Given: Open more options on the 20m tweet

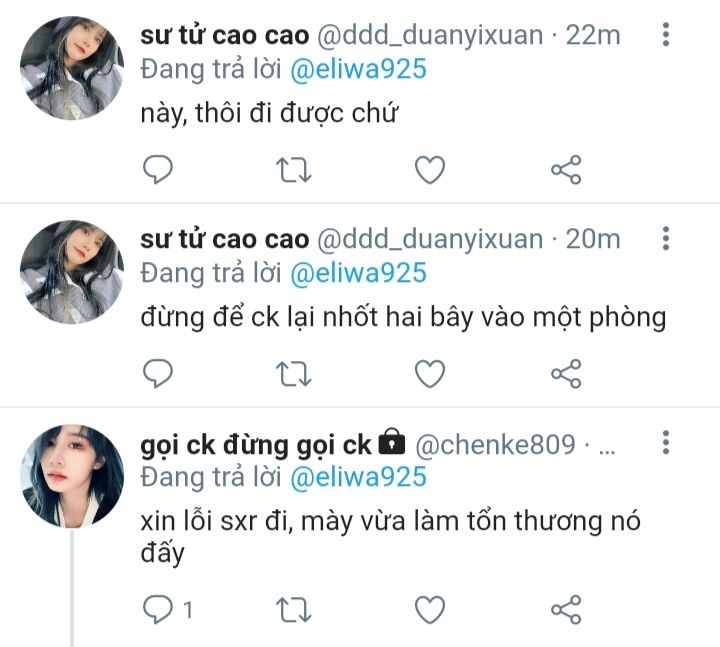Looking at the screenshot, I should tap(666, 238).
